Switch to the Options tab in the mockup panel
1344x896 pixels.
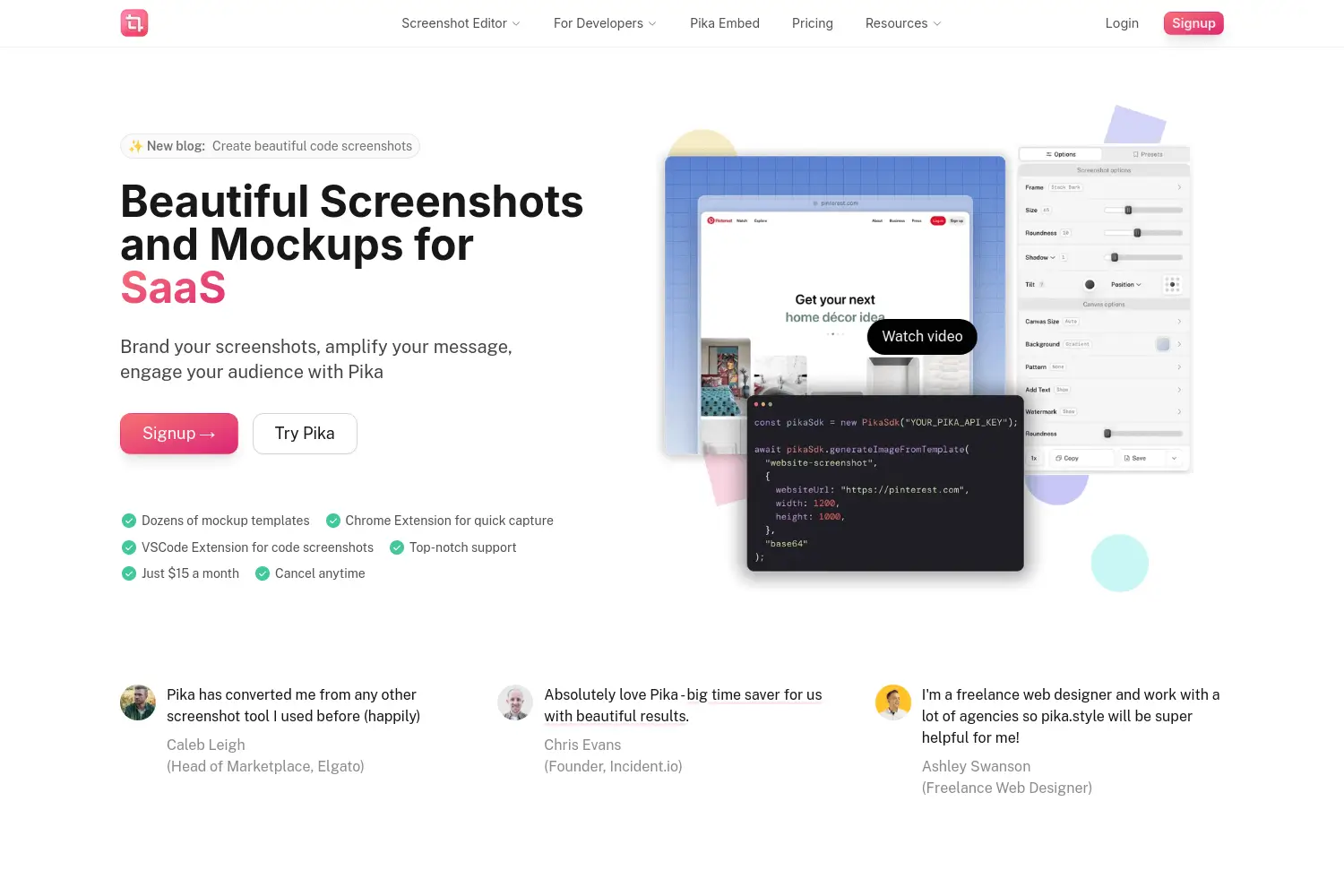point(1061,154)
